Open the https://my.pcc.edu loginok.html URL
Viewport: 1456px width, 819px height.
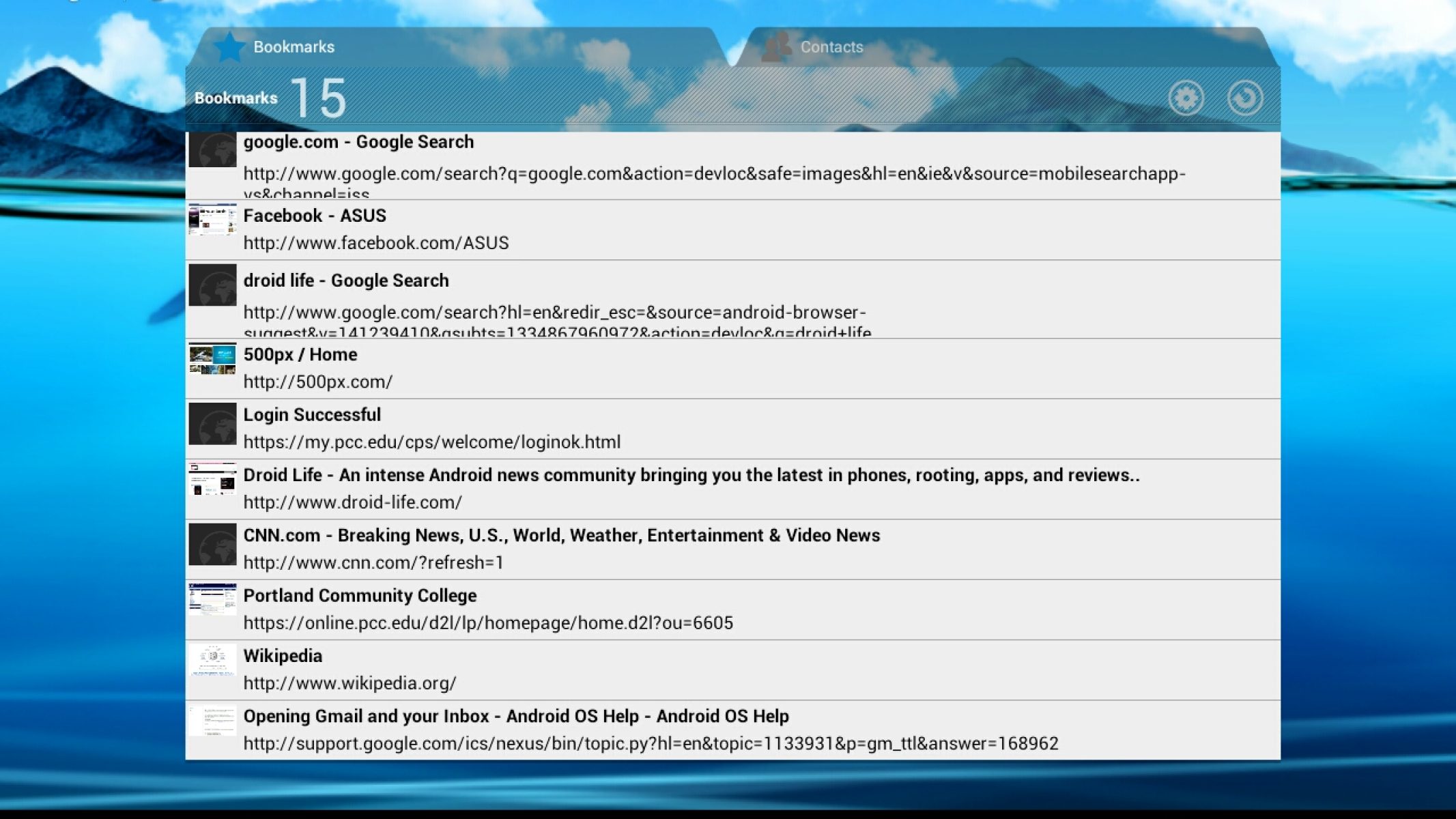click(431, 442)
